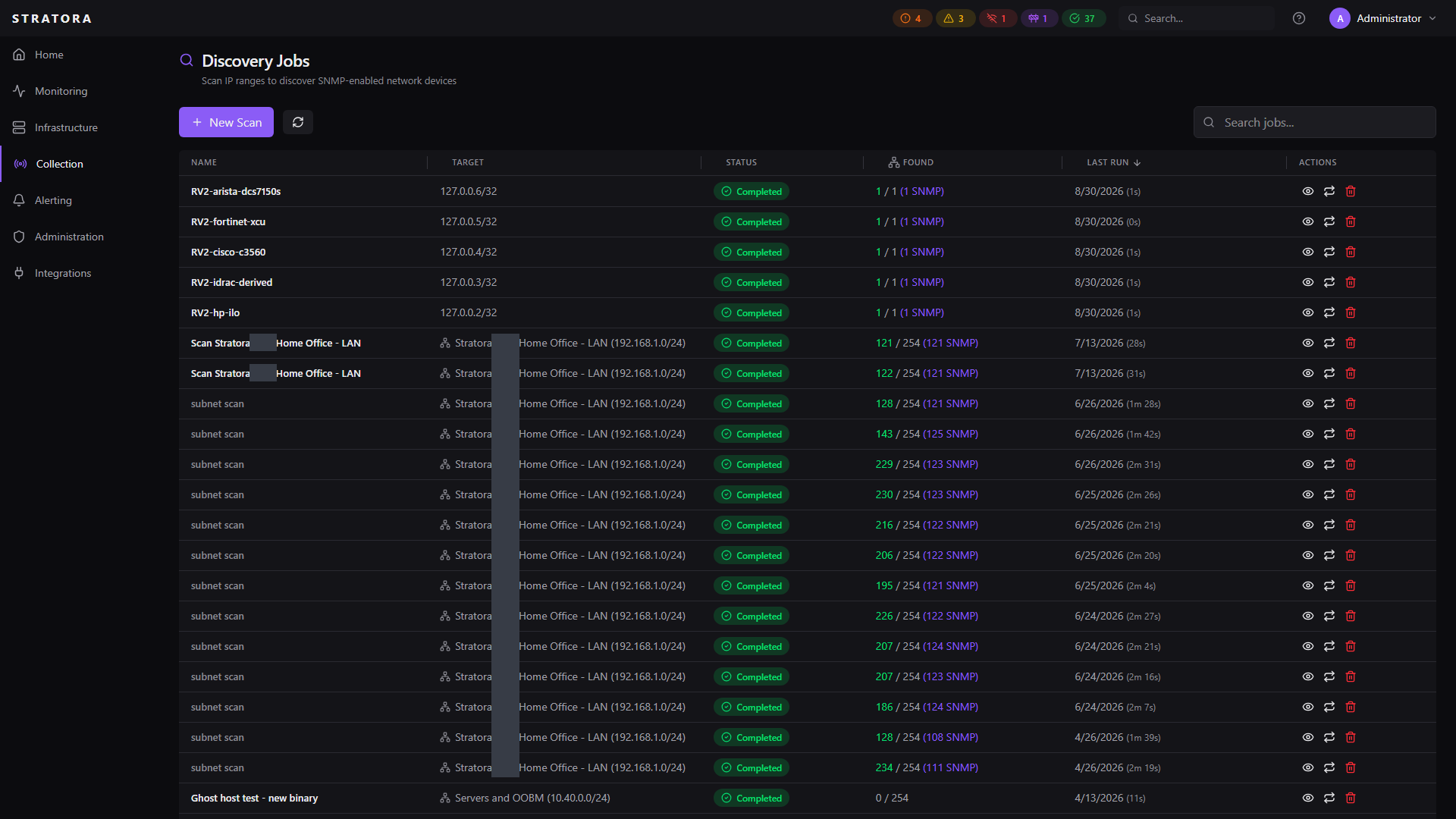Screen dimensions: 1456x819
Task: Rerun the scan that found 216 / 254
Action: [1329, 525]
